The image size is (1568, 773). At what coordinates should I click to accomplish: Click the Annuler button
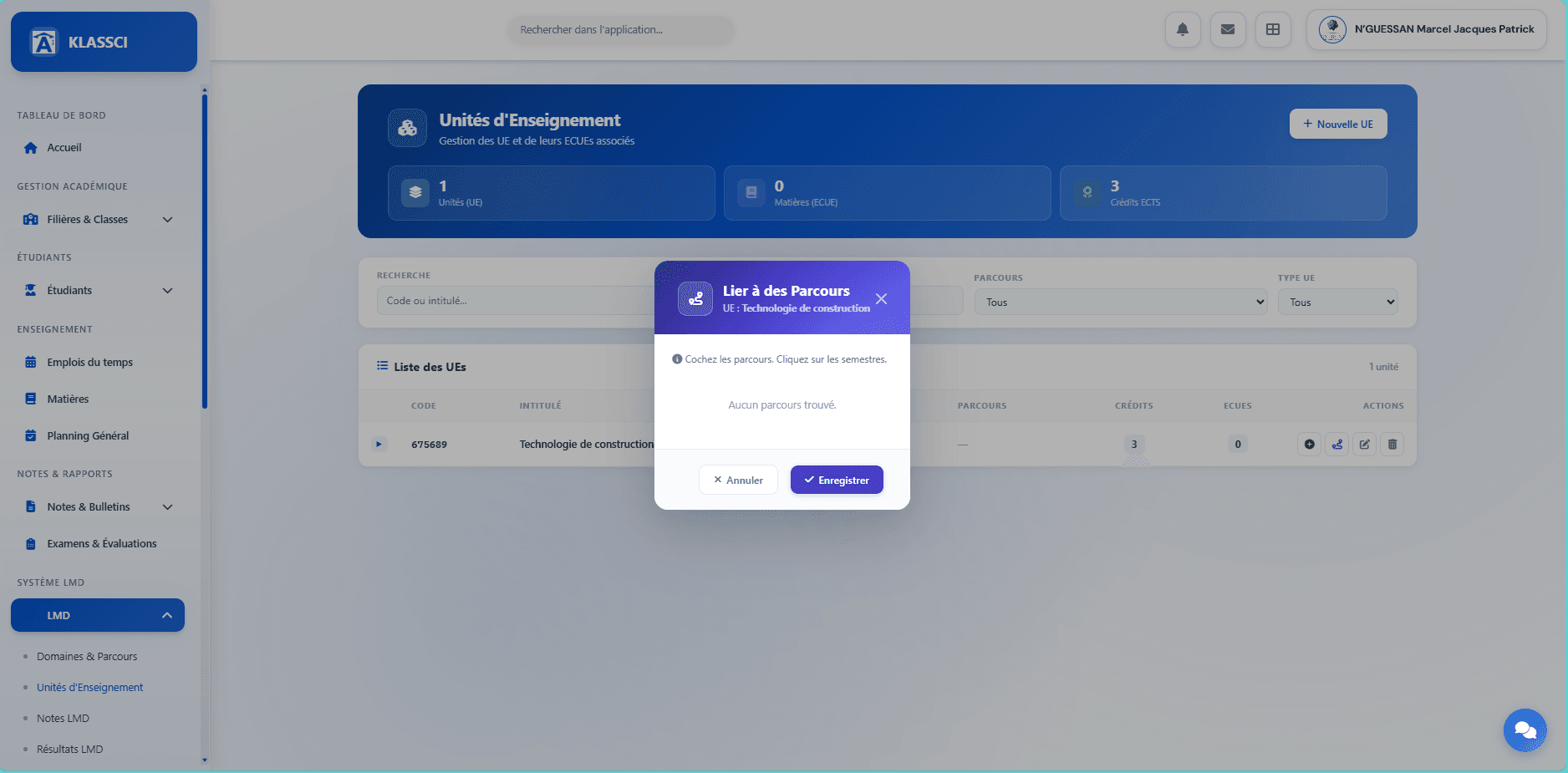click(x=738, y=481)
